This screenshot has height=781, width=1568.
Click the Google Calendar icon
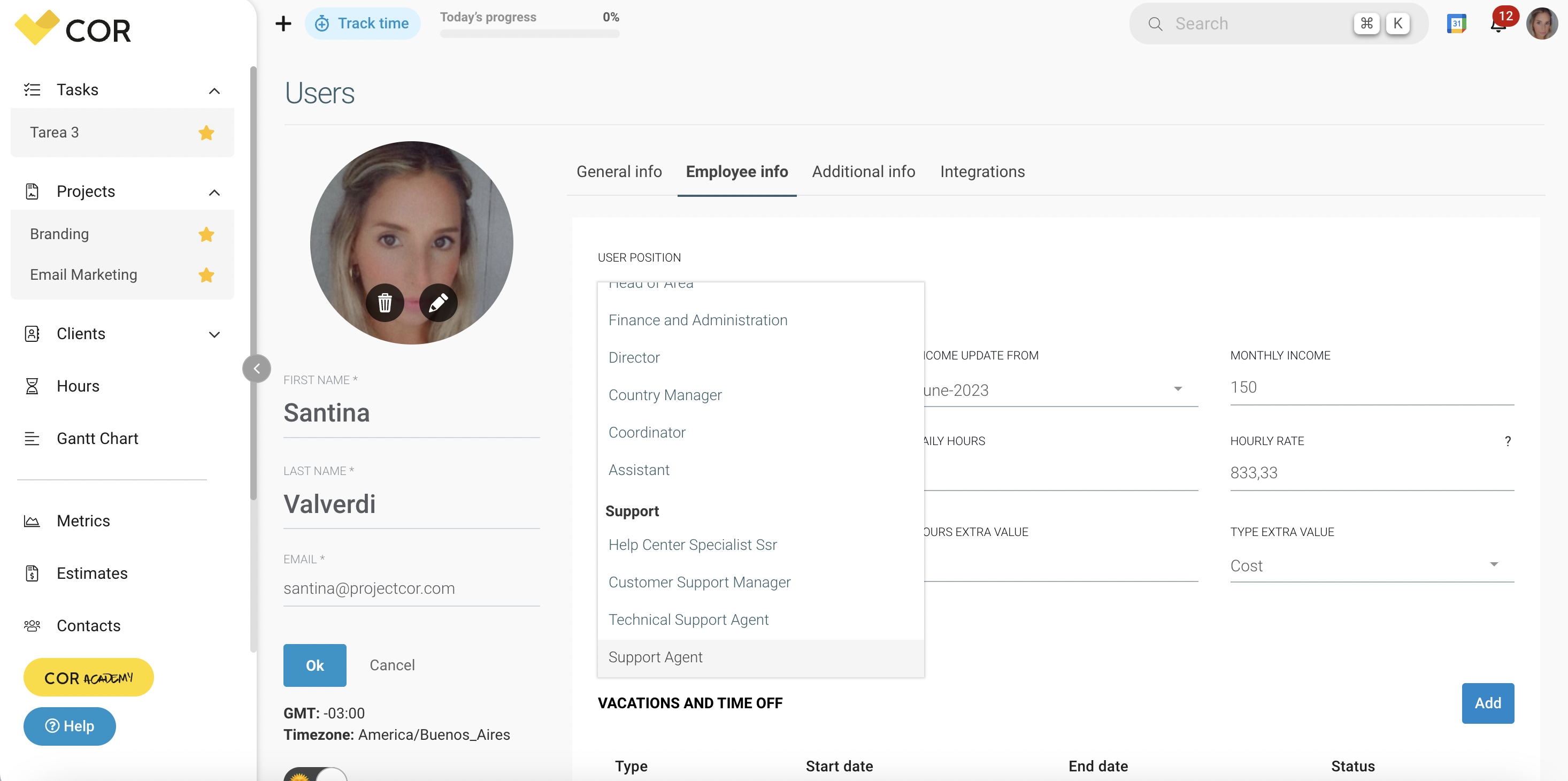(1456, 23)
